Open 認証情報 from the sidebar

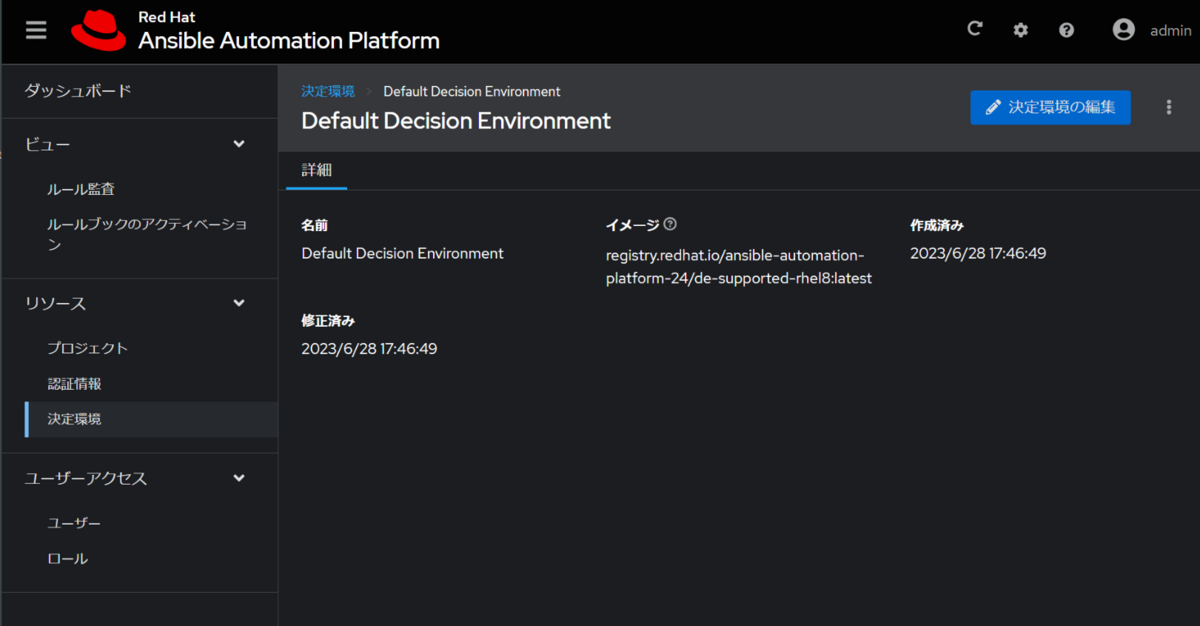click(75, 383)
